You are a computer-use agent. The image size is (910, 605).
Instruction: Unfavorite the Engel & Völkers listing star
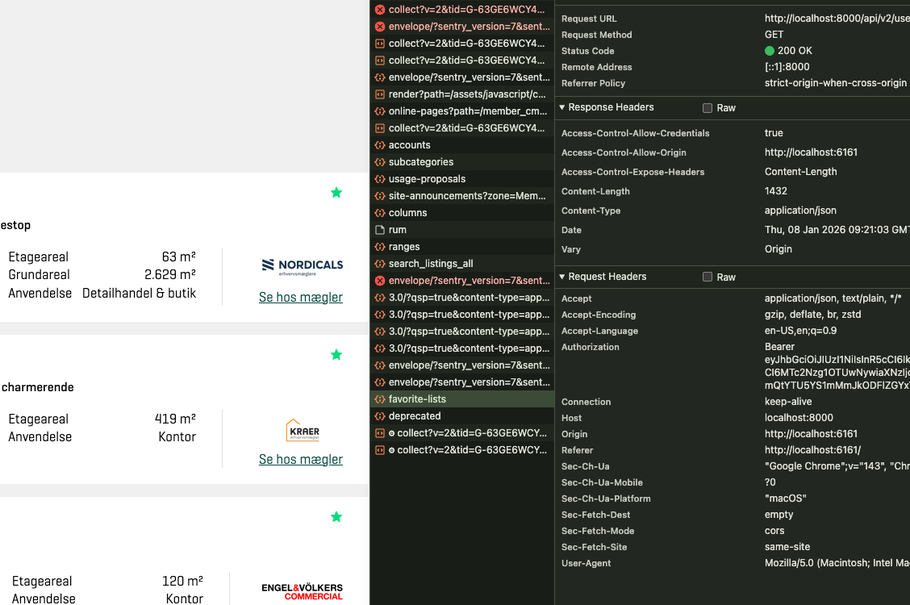[336, 517]
